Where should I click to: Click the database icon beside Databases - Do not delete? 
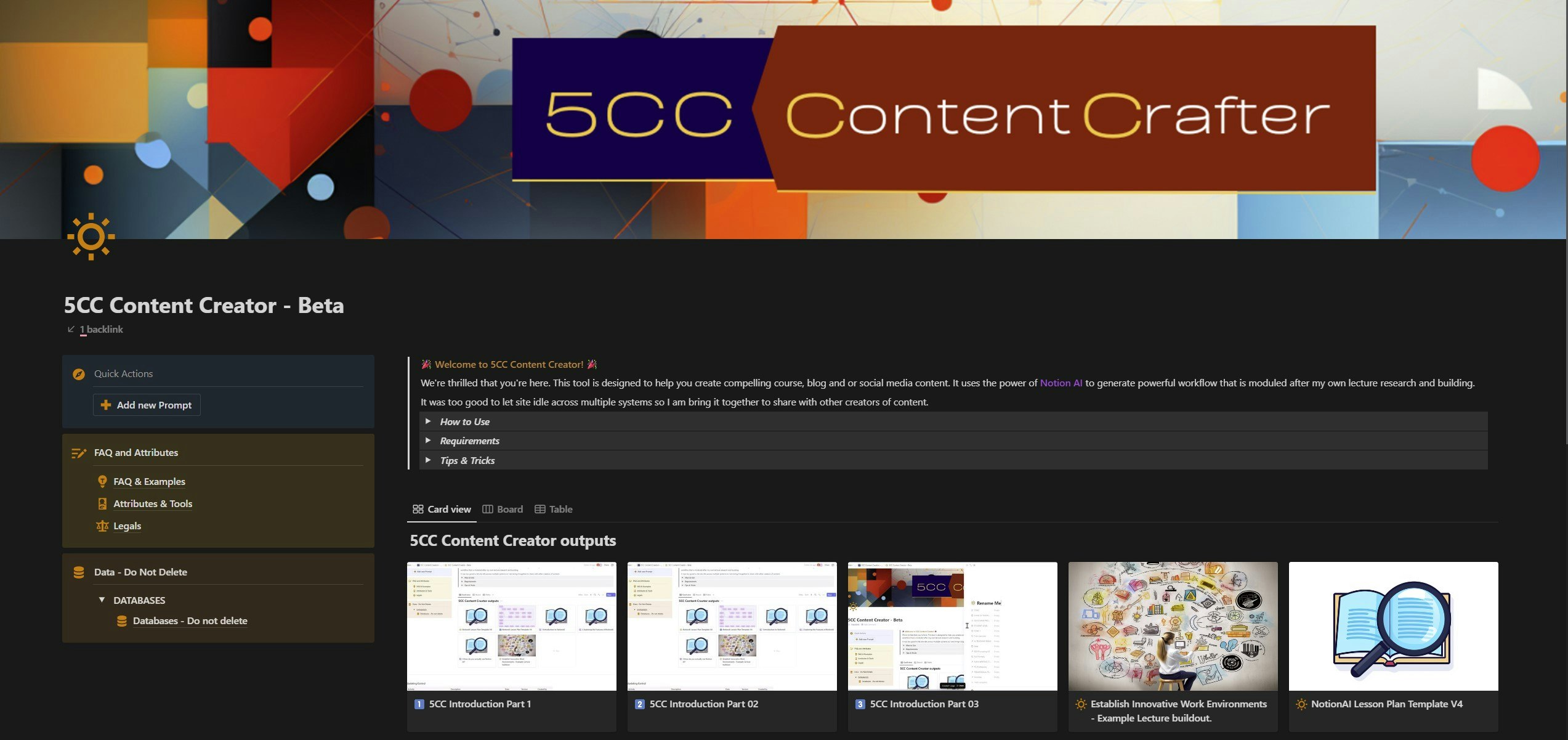point(122,621)
